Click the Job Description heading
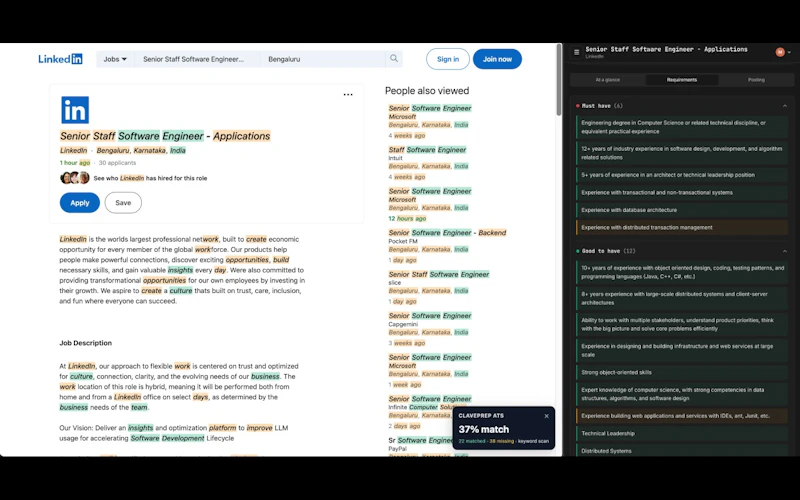 click(86, 343)
